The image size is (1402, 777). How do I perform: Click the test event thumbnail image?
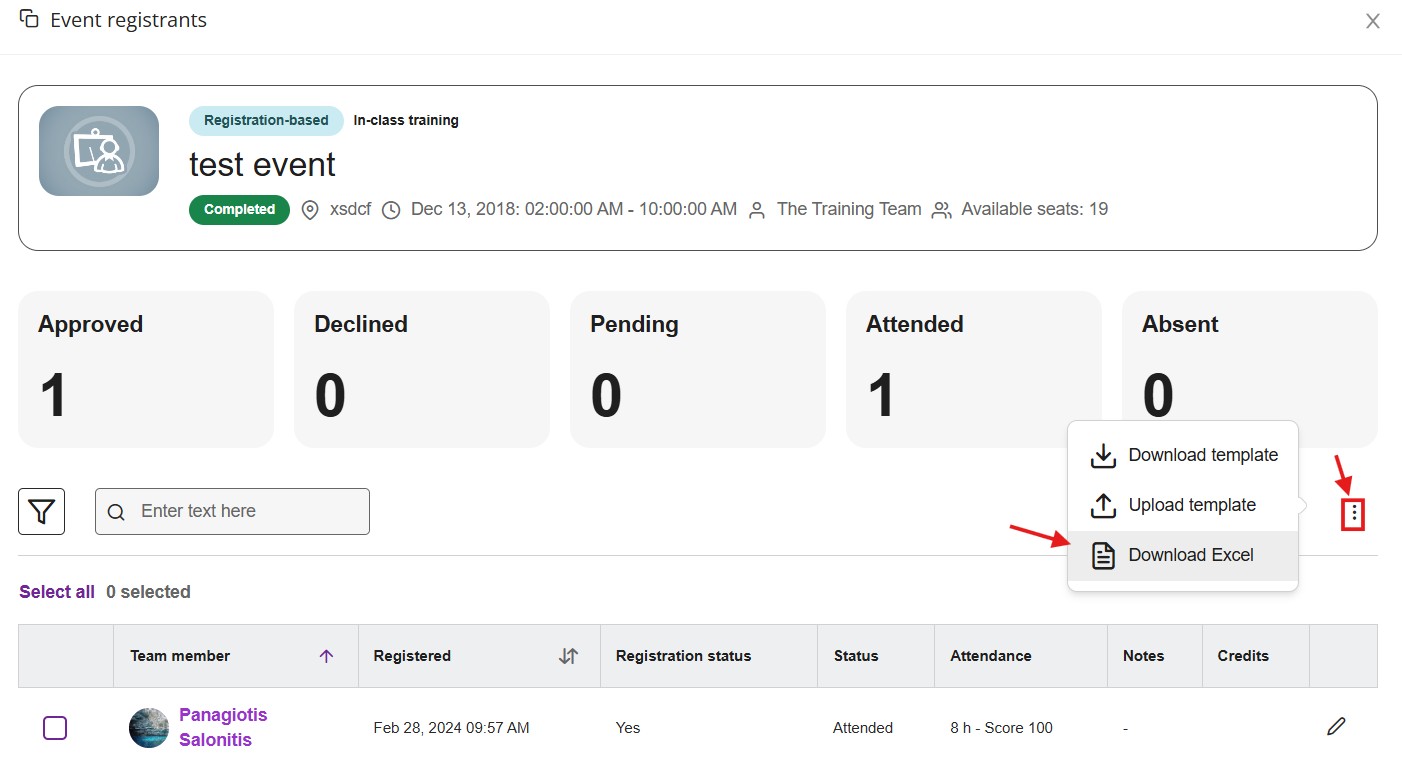(x=99, y=151)
